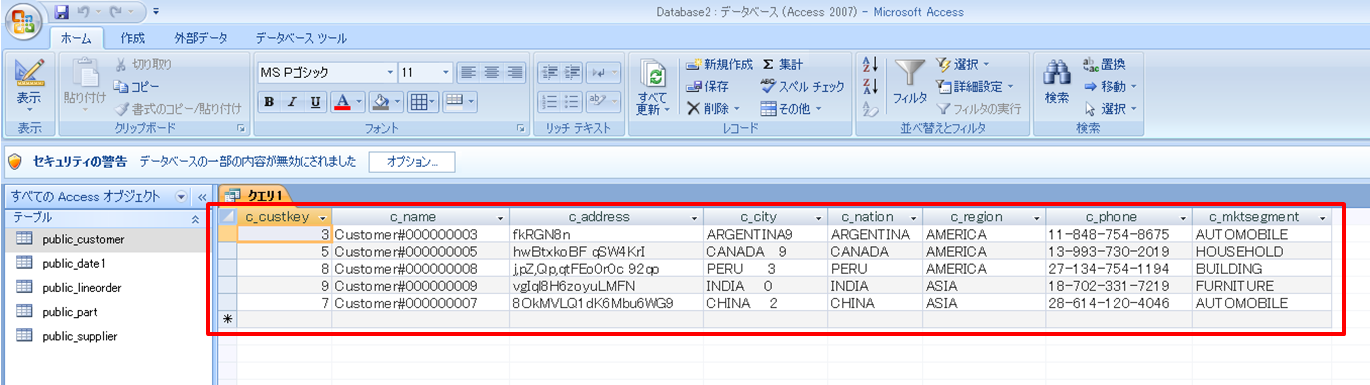The image size is (1370, 385).
Task: Open the filter 選択 selection dropdown
Action: click(x=963, y=64)
